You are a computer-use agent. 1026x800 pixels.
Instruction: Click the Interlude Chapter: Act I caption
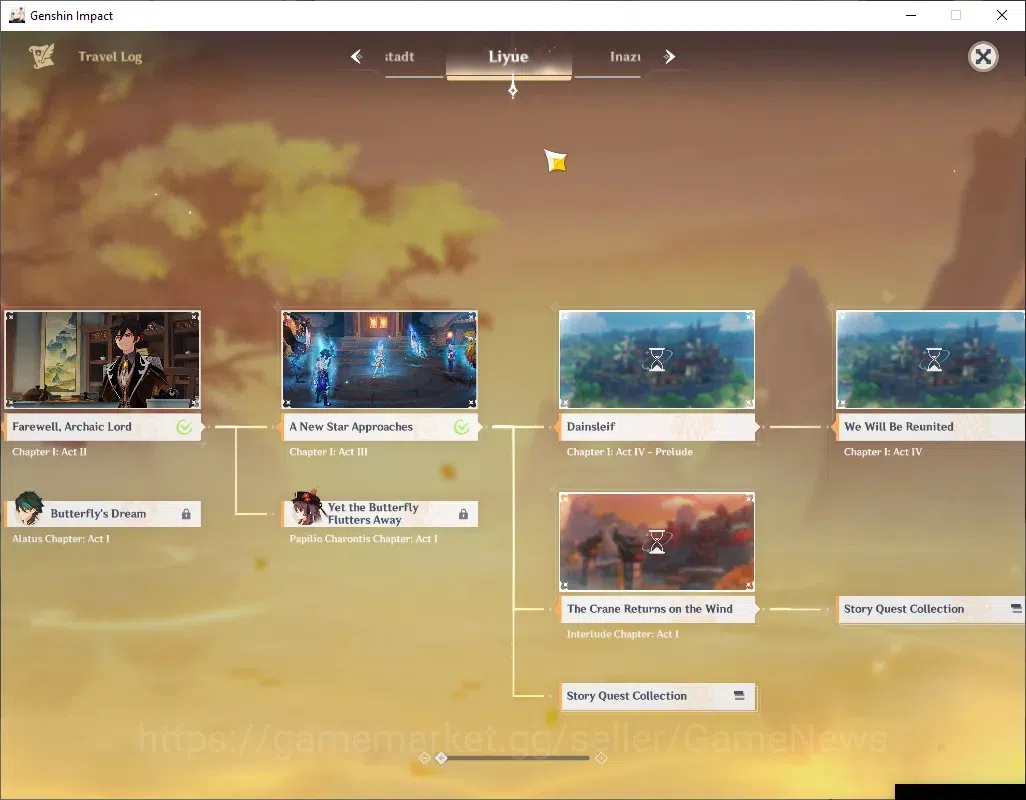(x=622, y=634)
